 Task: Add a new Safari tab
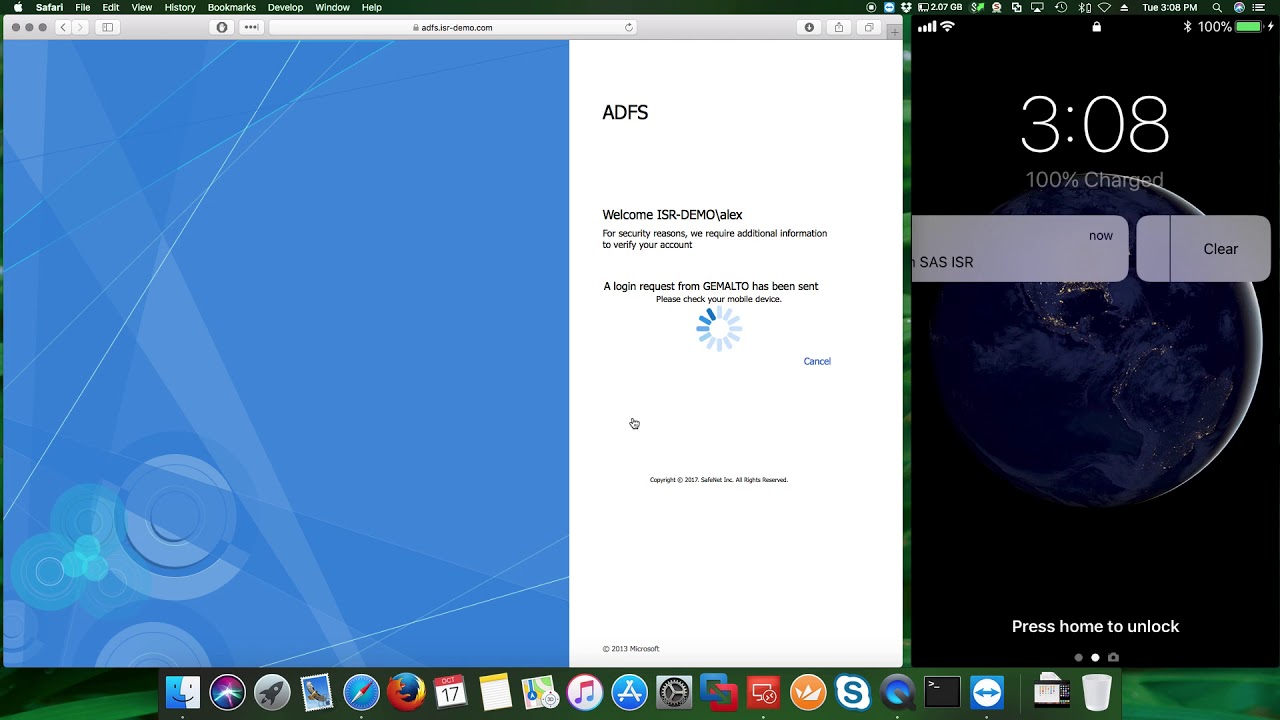tap(894, 32)
